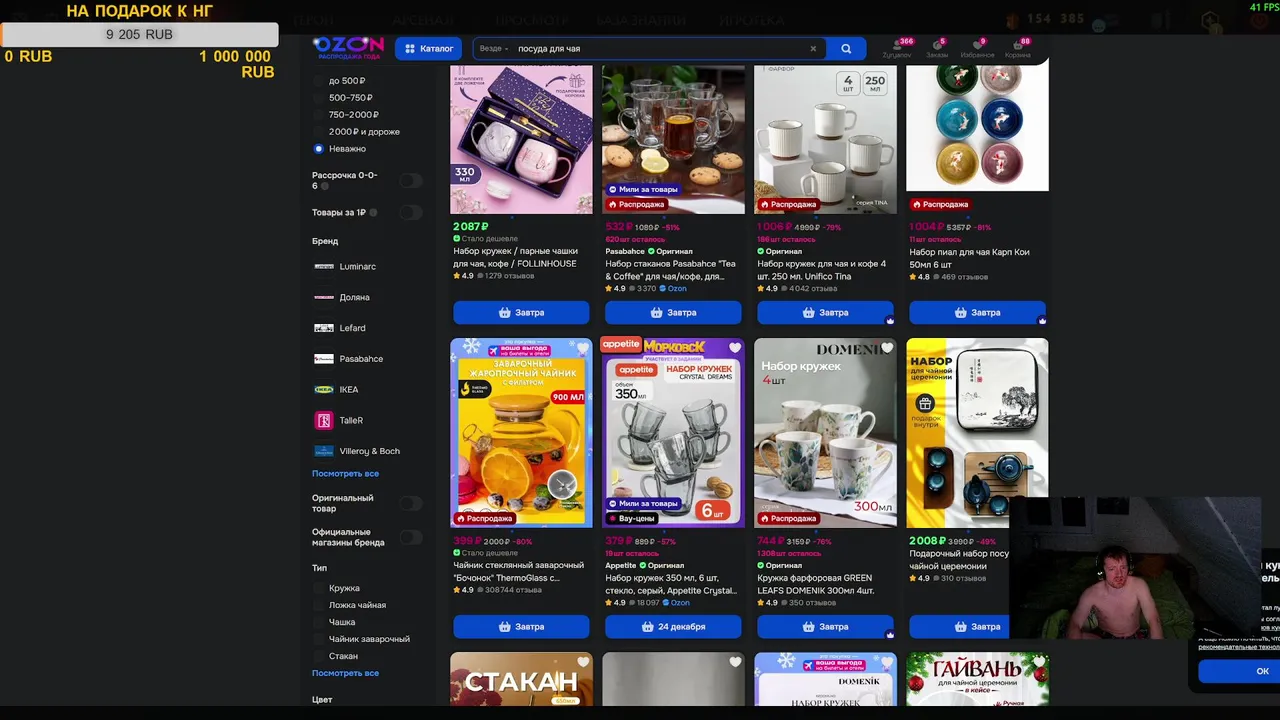
Task: Favorite the ThermoGlass teapot with heart icon
Action: [x=583, y=349]
